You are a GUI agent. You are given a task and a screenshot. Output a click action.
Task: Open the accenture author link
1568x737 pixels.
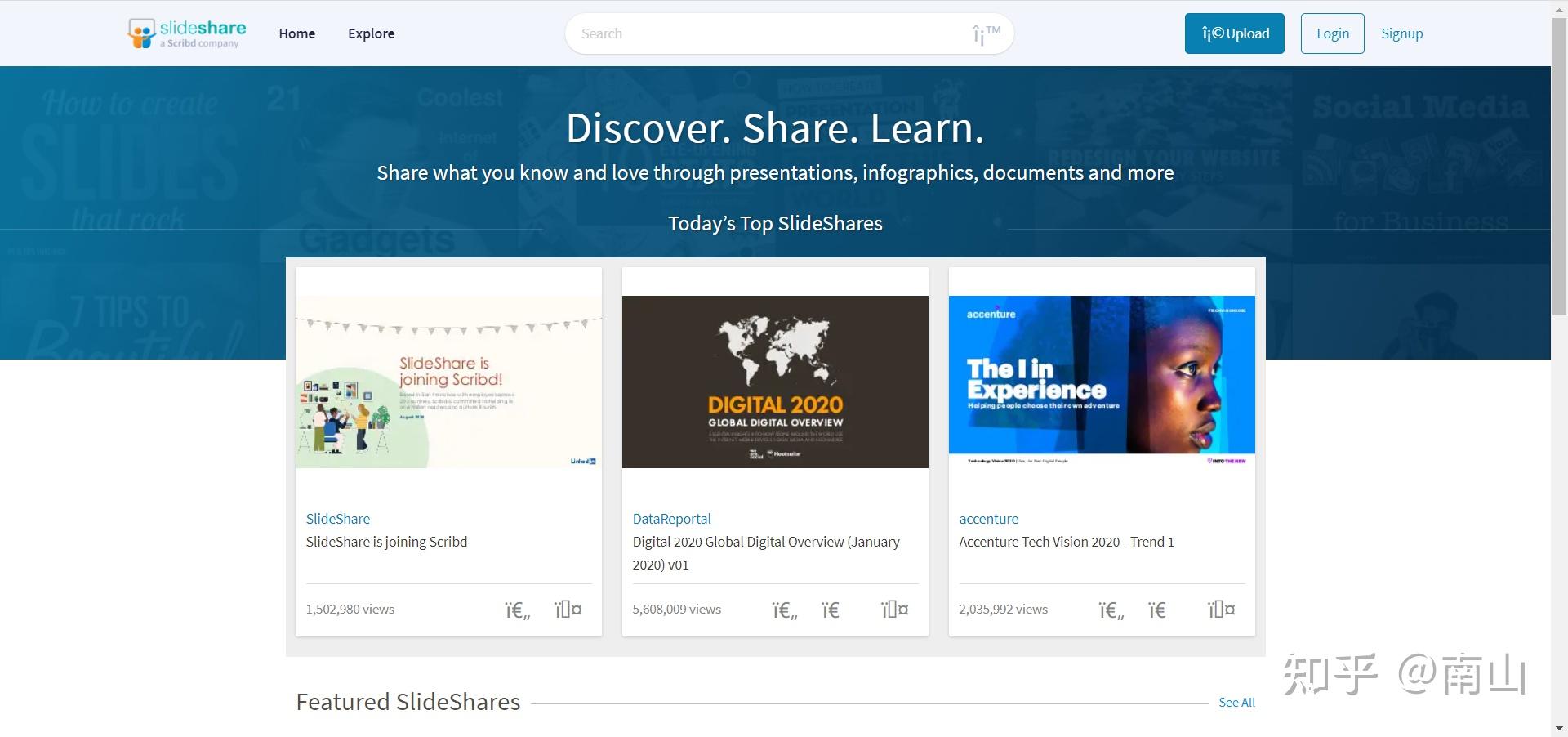point(989,519)
